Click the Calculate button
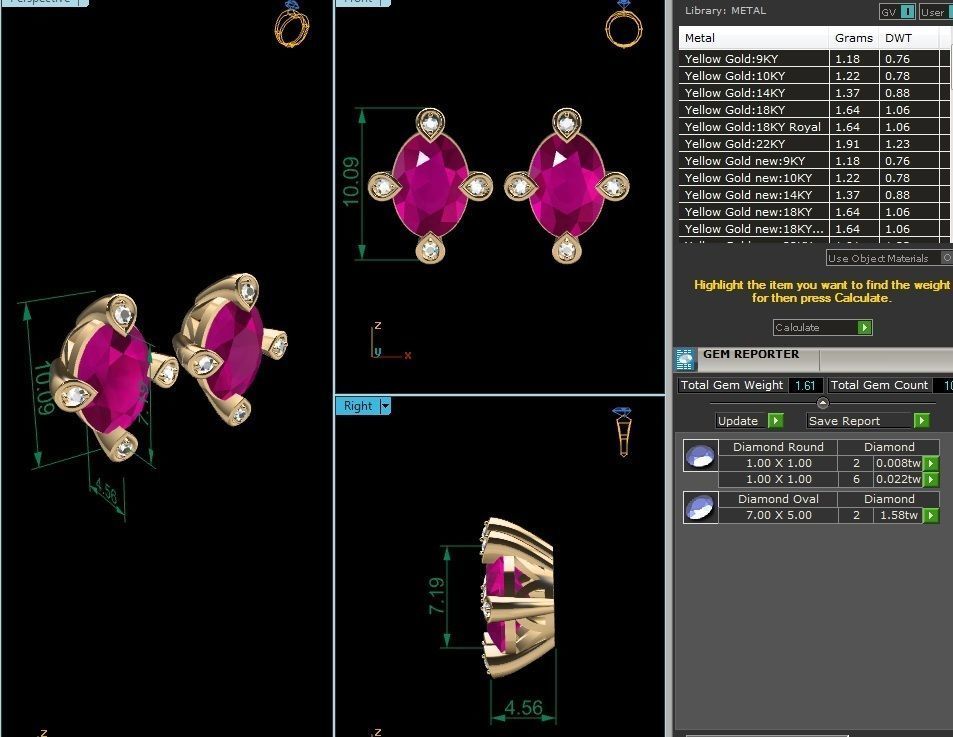The height and width of the screenshot is (737, 953). (x=822, y=327)
